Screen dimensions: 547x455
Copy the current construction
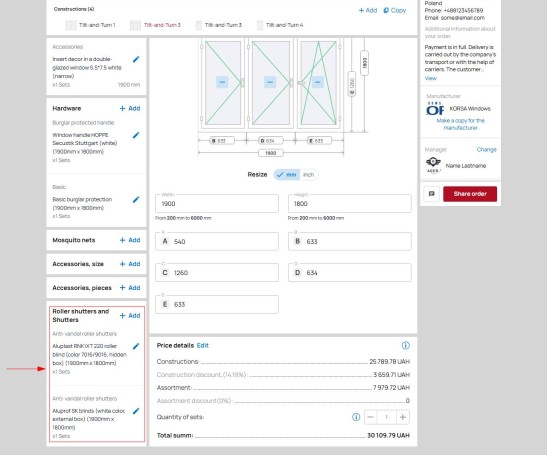(395, 10)
